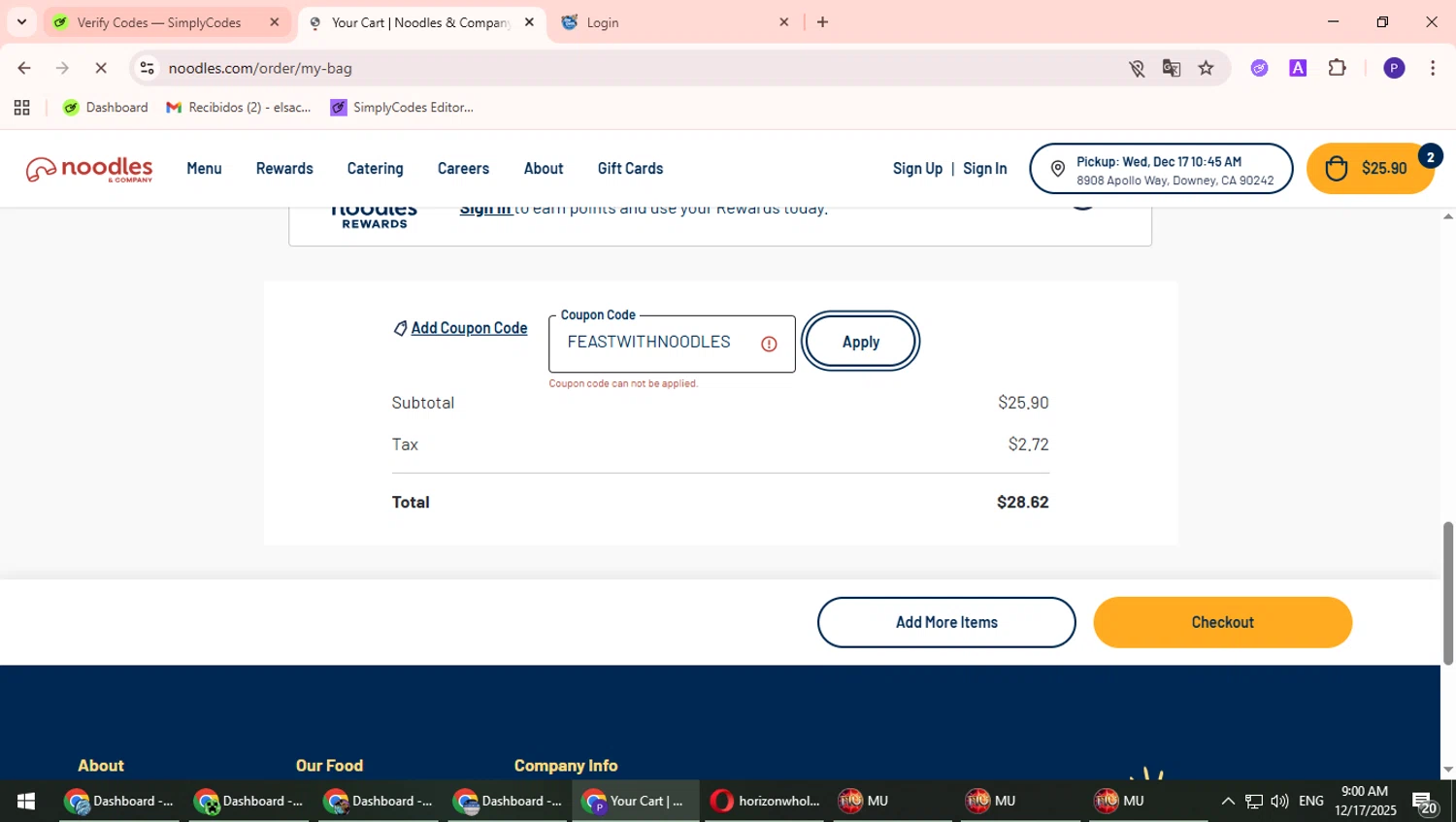Open the Careers navigation item
The width and height of the screenshot is (1456, 822).
(x=463, y=169)
